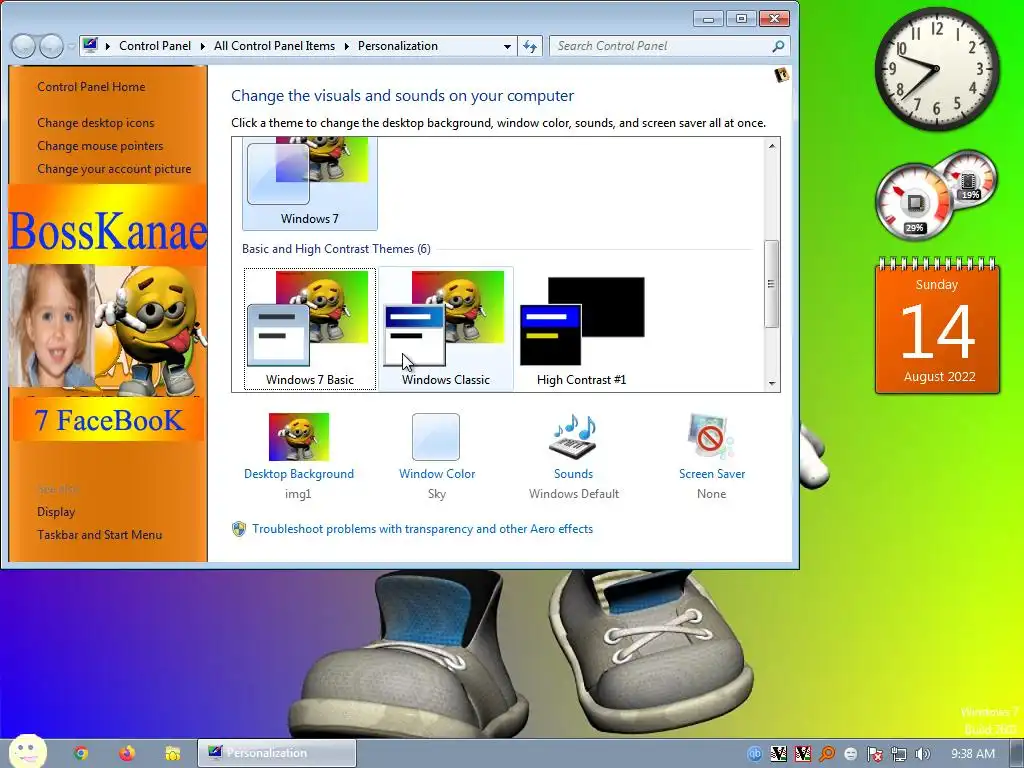
Task: Open the Action Center flag icon
Action: pos(875,754)
